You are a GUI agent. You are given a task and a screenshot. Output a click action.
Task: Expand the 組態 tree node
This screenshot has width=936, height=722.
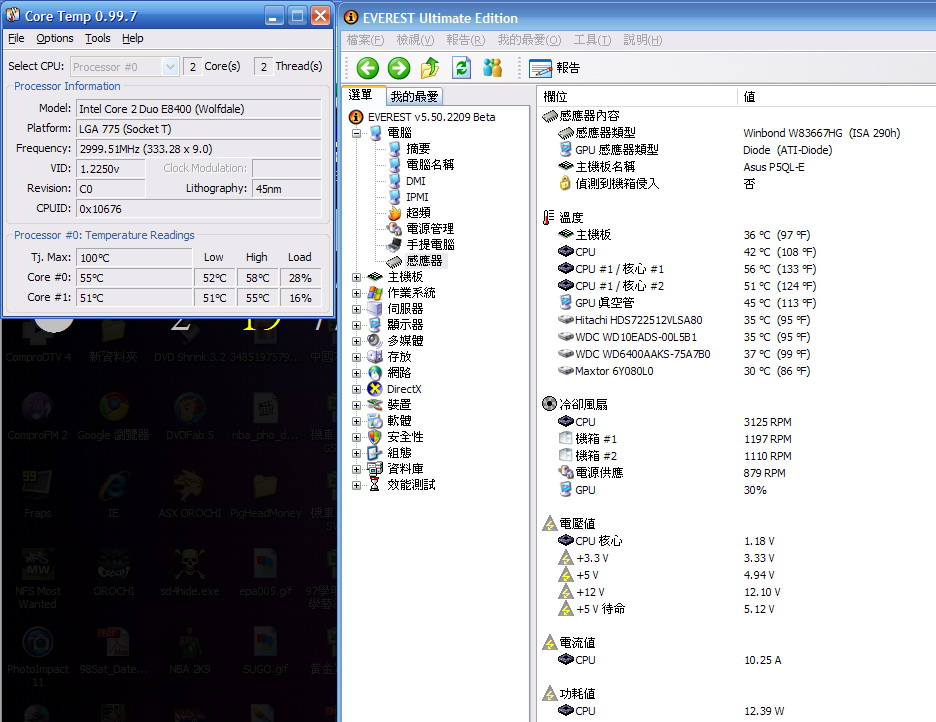[x=356, y=453]
